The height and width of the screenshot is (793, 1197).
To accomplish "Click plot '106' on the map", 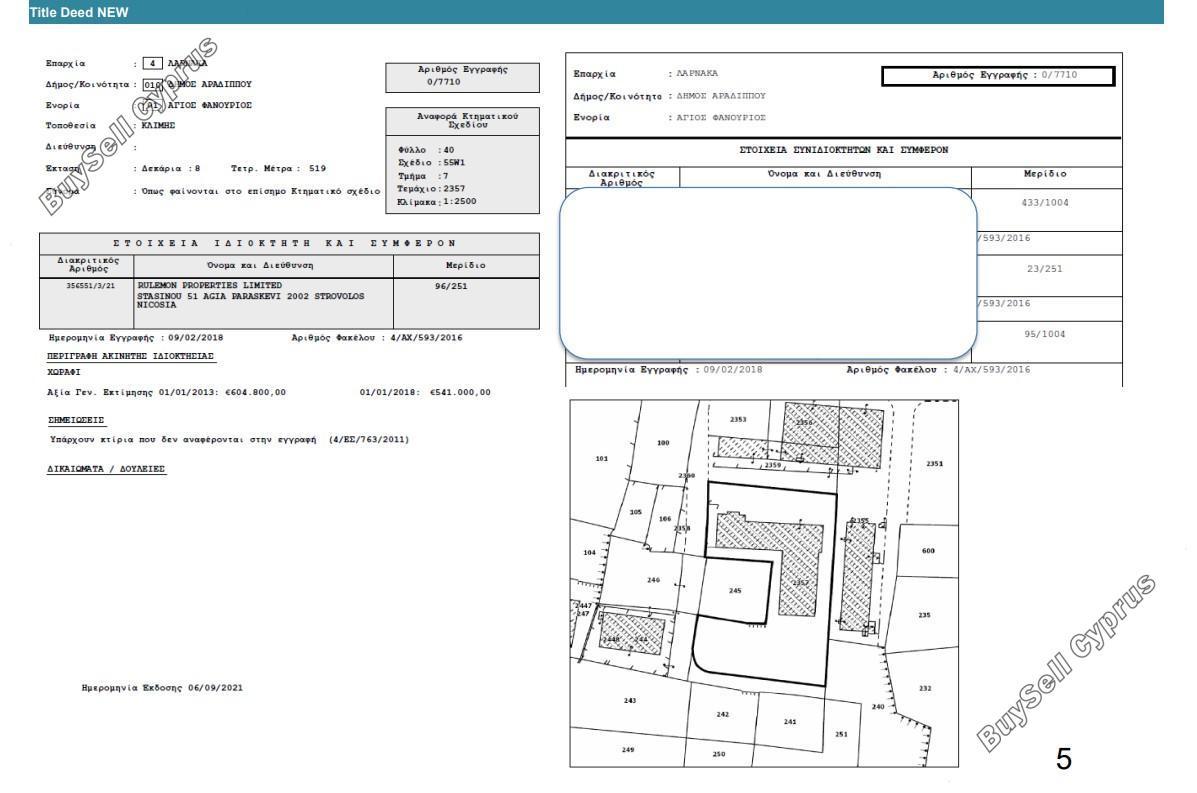I will click(664, 519).
